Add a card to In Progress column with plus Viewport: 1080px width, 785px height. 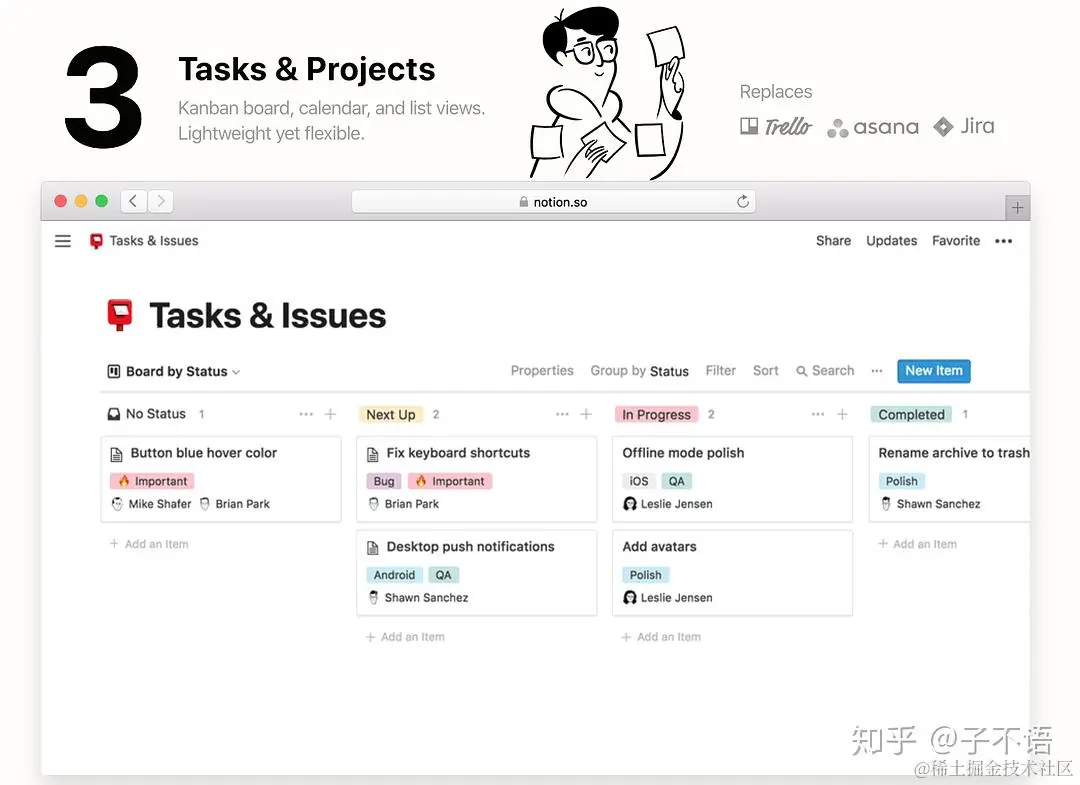[842, 414]
